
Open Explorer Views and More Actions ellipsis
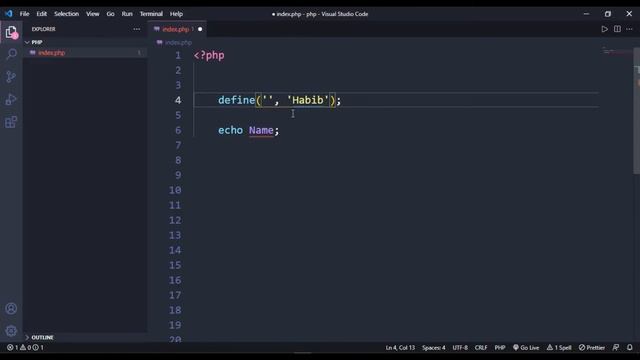pos(136,29)
